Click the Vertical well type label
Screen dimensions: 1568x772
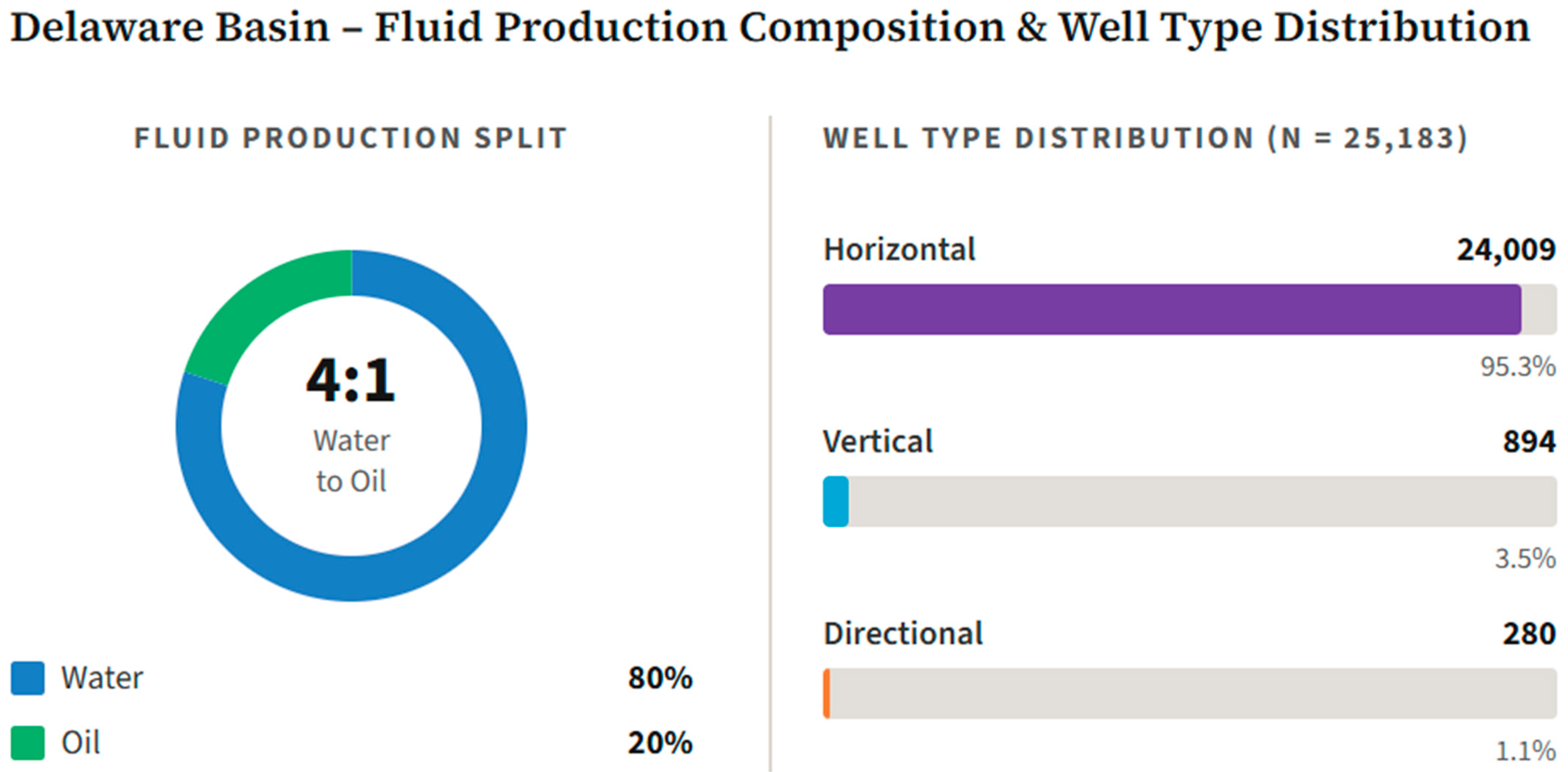coord(878,441)
